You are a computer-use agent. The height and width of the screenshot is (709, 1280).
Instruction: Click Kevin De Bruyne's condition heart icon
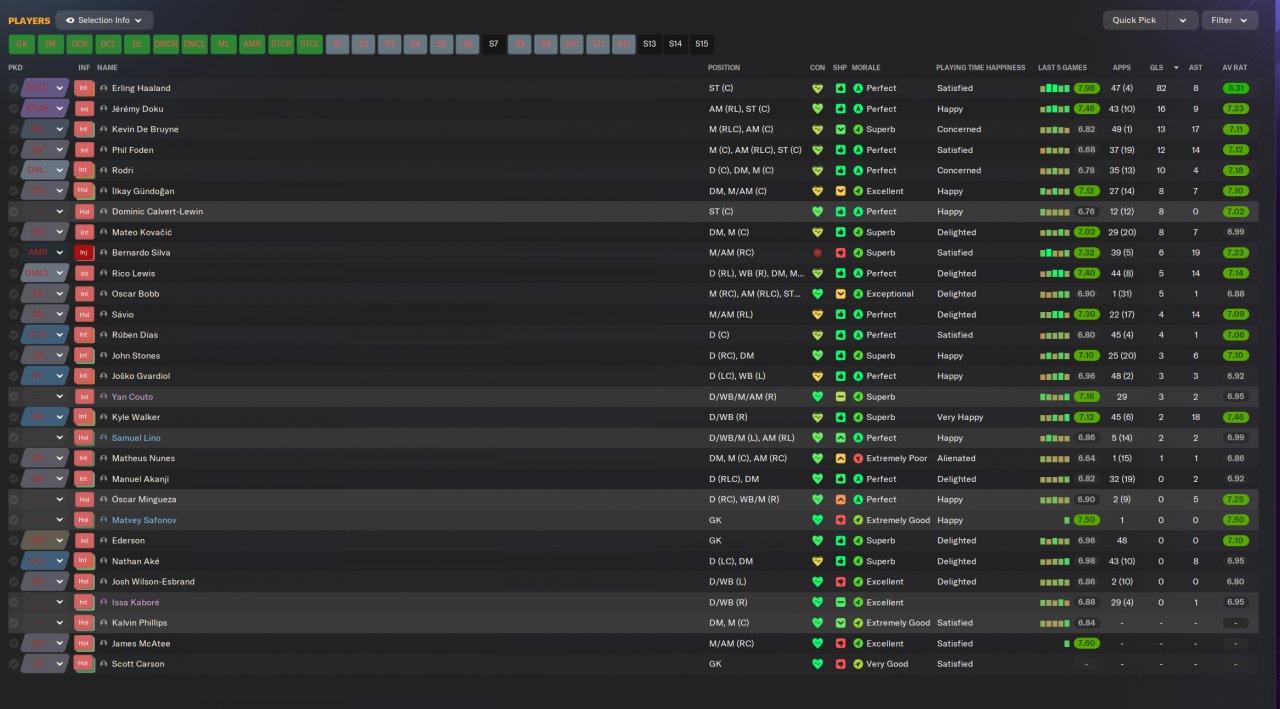click(818, 129)
